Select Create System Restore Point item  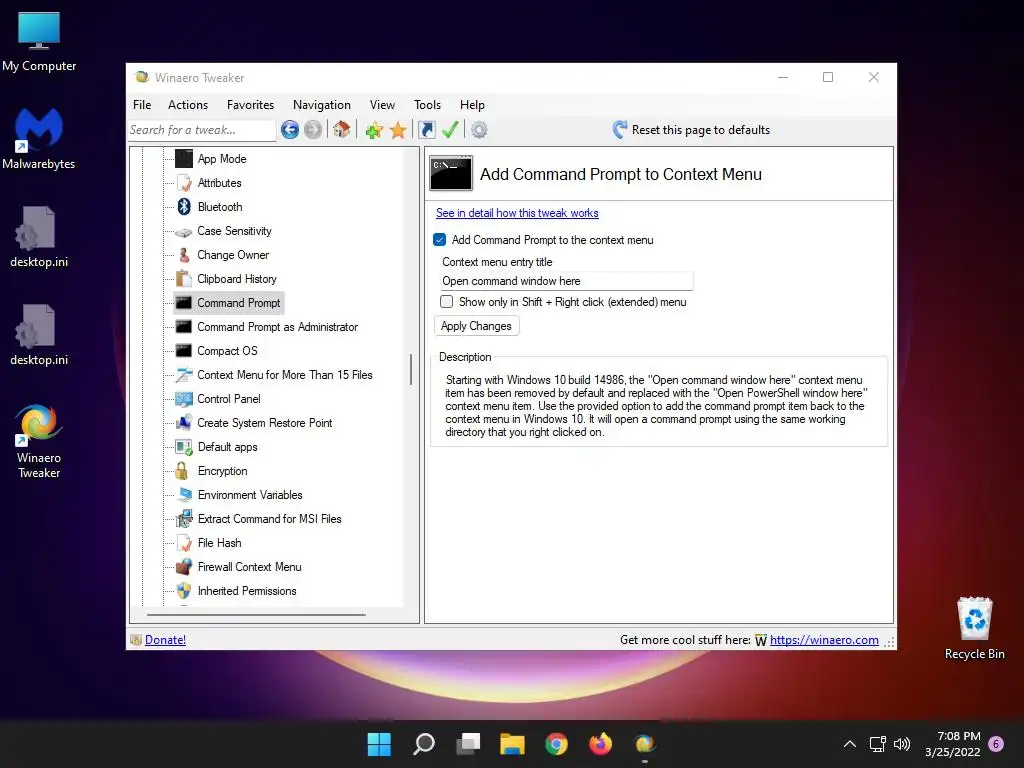(x=264, y=423)
